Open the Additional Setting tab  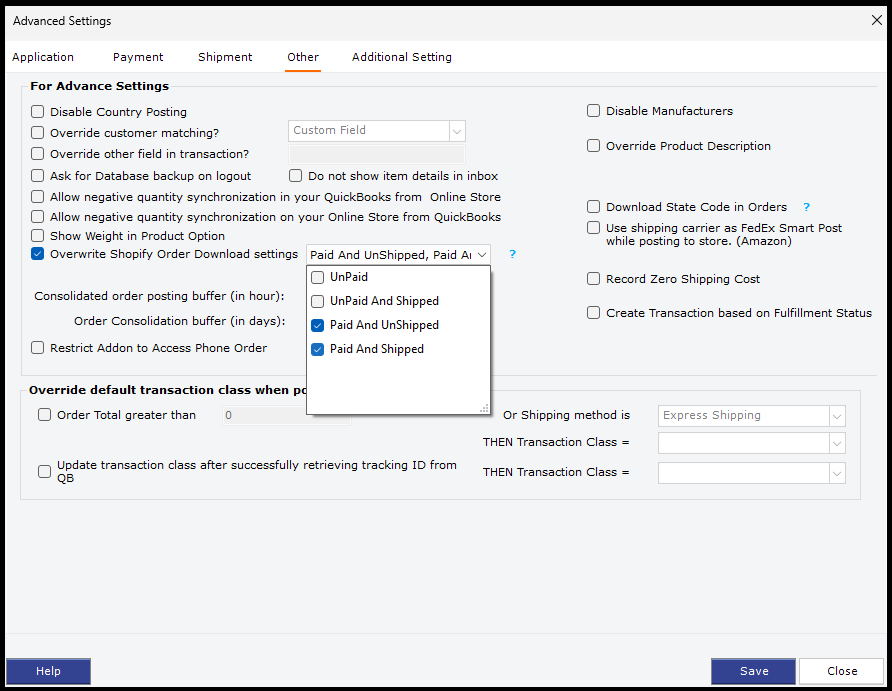[x=401, y=57]
